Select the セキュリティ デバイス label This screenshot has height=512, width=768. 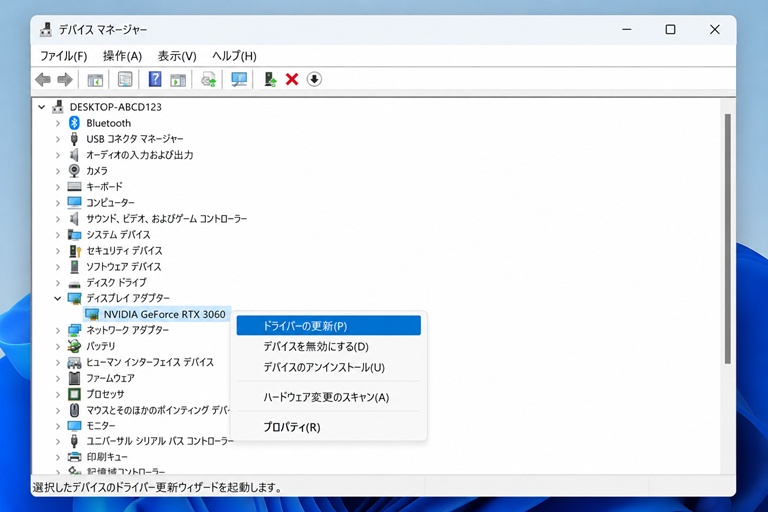click(x=124, y=251)
